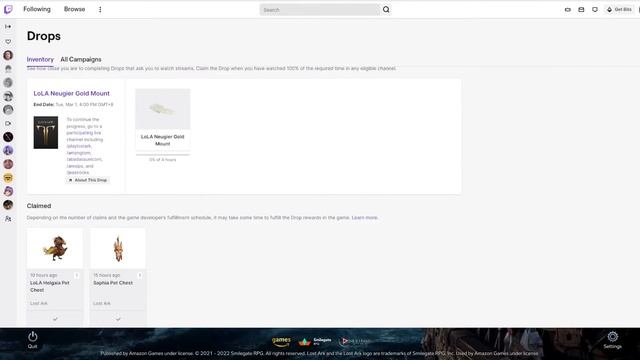The height and width of the screenshot is (360, 640).
Task: Click the checkmark under LoLA Helgaia Pet Chest
Action: (55, 319)
